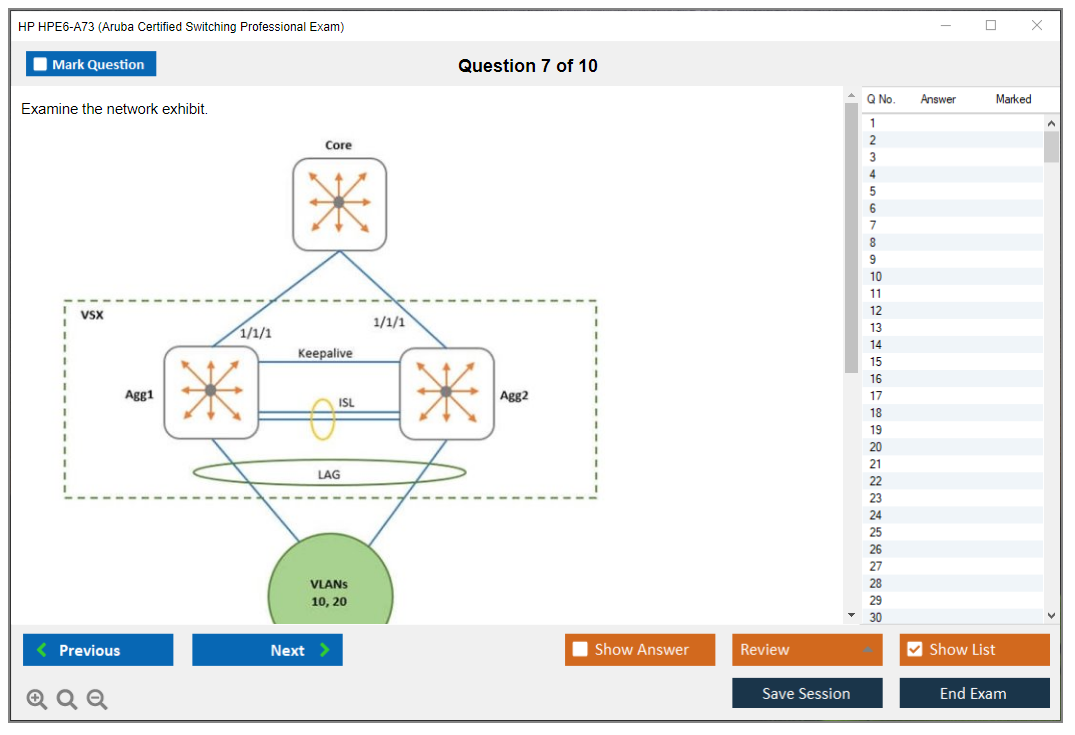
Task: Uncheck the Show List checkbox
Action: pyautogui.click(x=914, y=650)
